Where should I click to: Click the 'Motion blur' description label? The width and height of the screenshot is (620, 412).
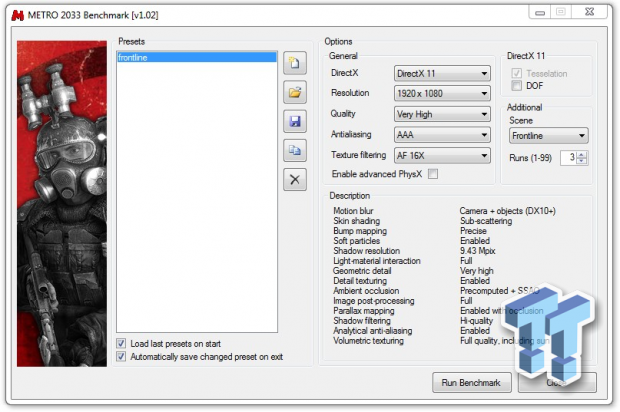[x=353, y=211]
